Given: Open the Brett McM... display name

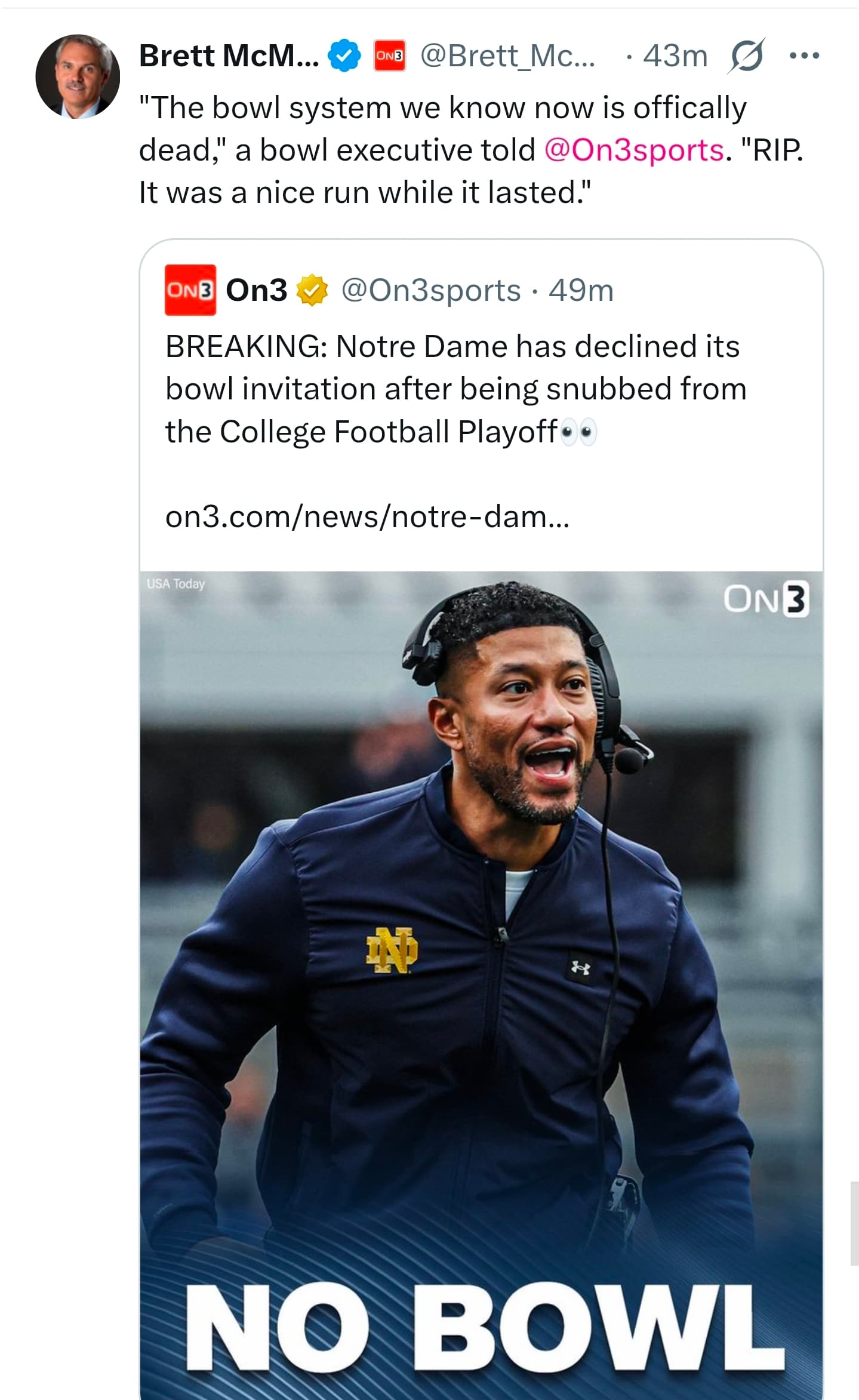Looking at the screenshot, I should pyautogui.click(x=229, y=56).
